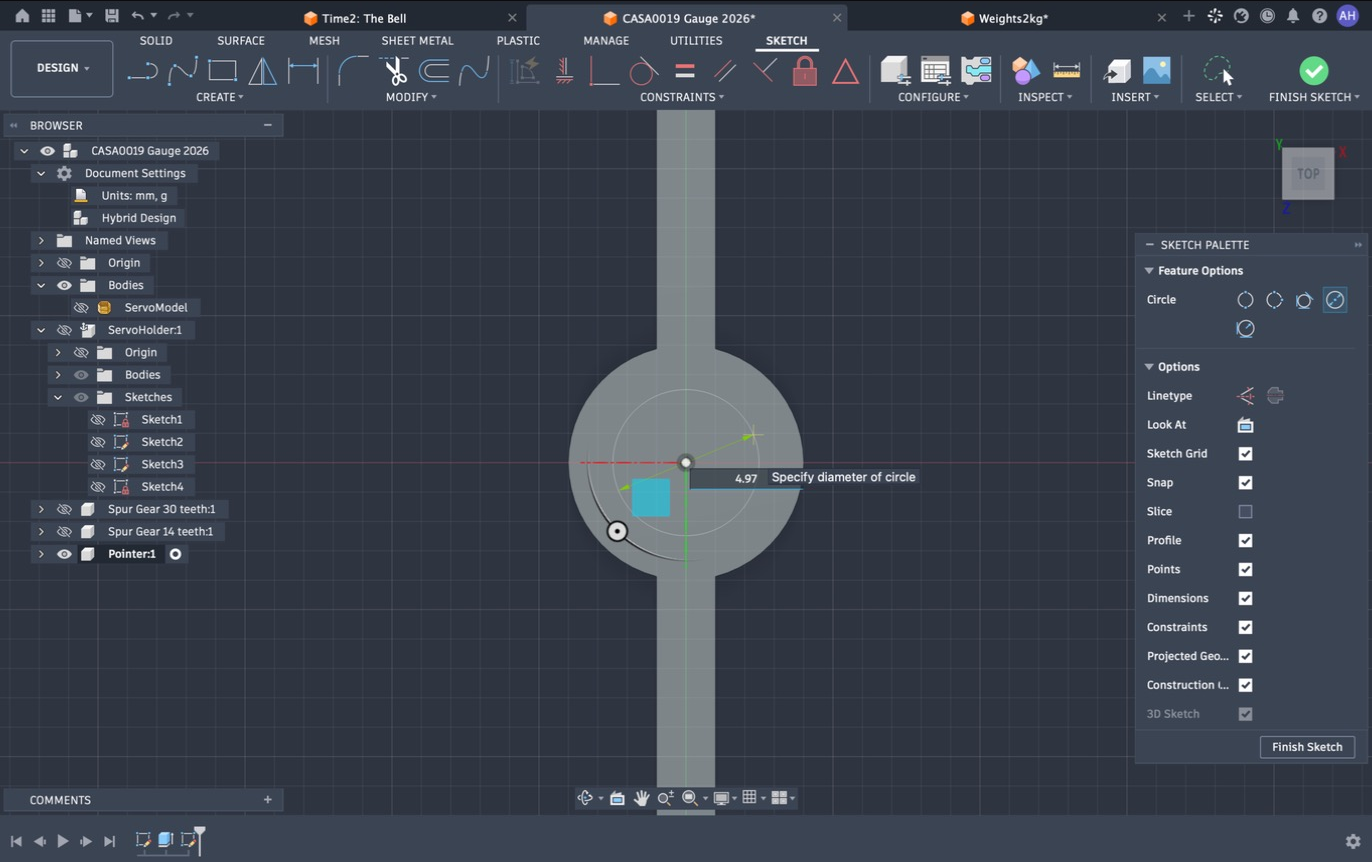Open the Time2: The Bell document tab
1372x862 pixels.
[x=364, y=18]
